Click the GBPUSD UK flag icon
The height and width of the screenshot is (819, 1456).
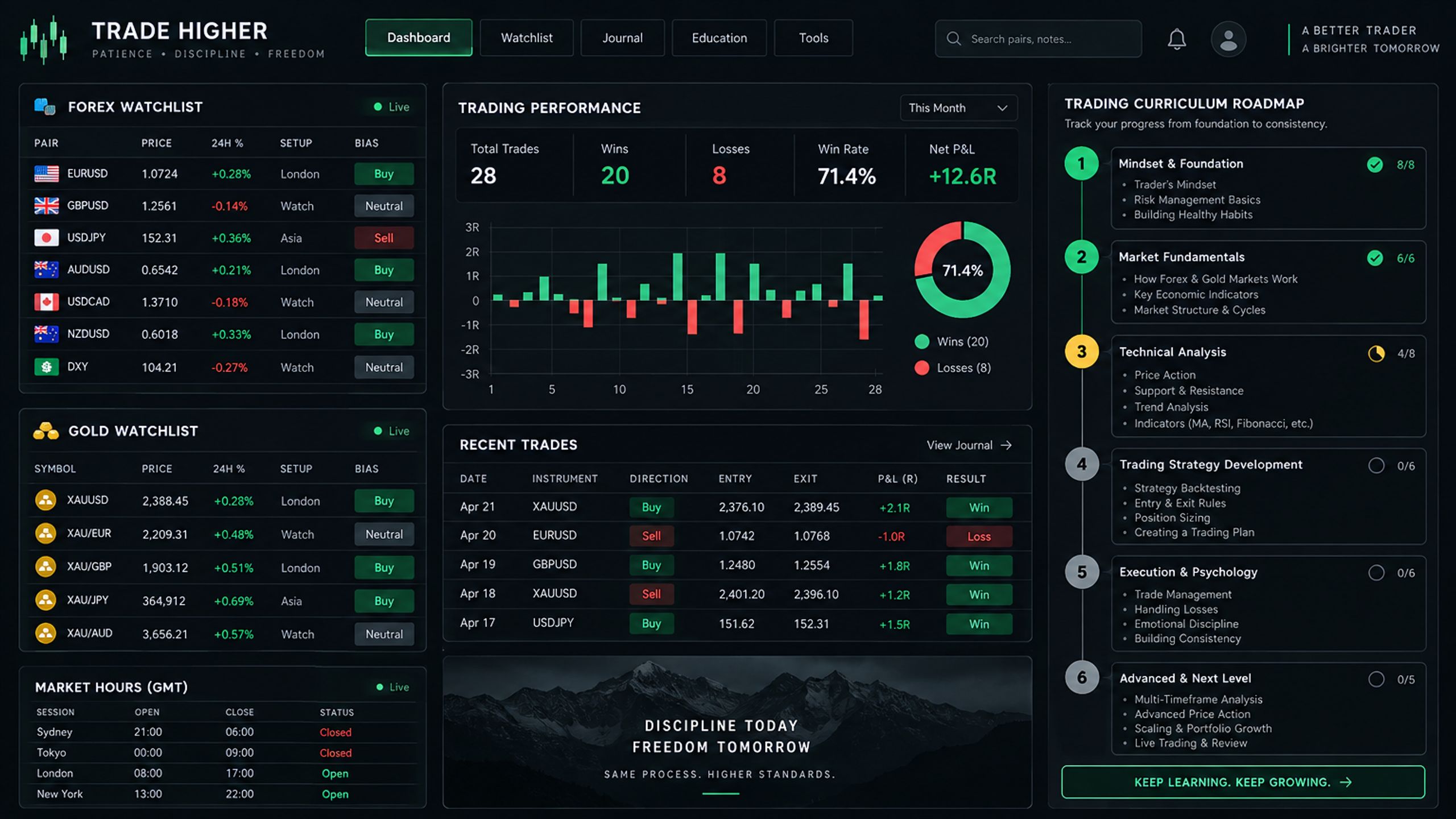click(46, 205)
